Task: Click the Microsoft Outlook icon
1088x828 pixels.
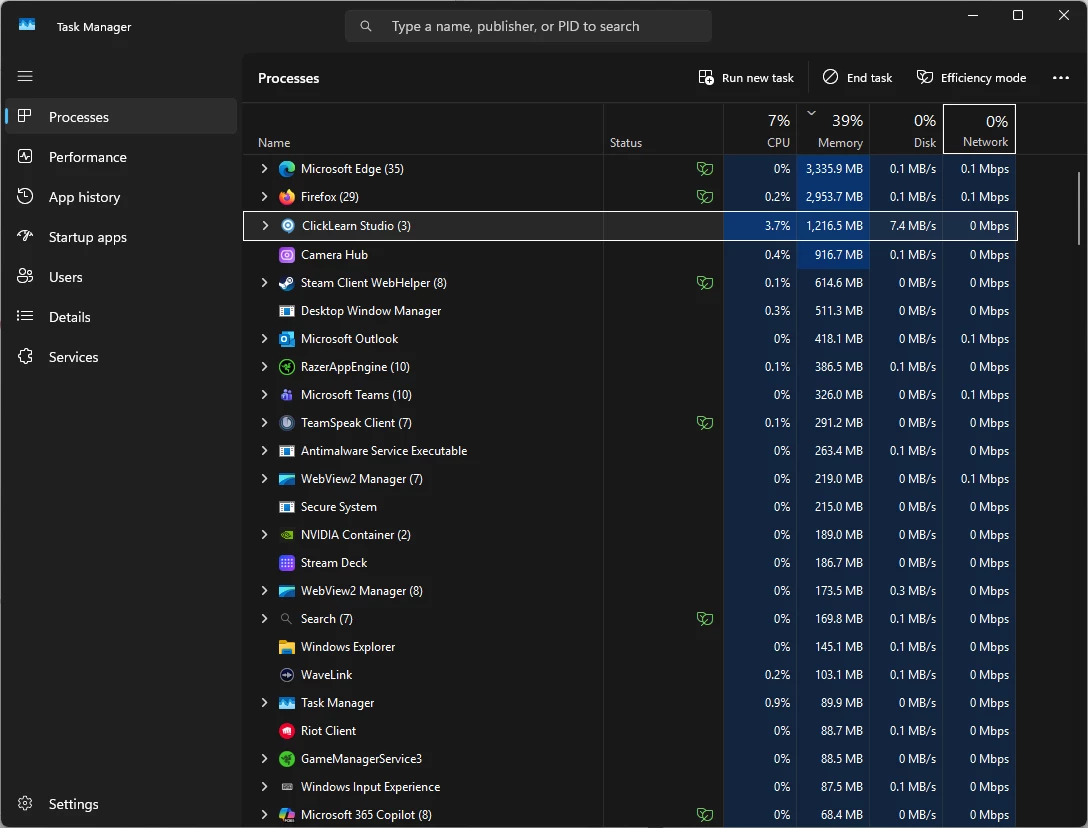Action: click(287, 339)
